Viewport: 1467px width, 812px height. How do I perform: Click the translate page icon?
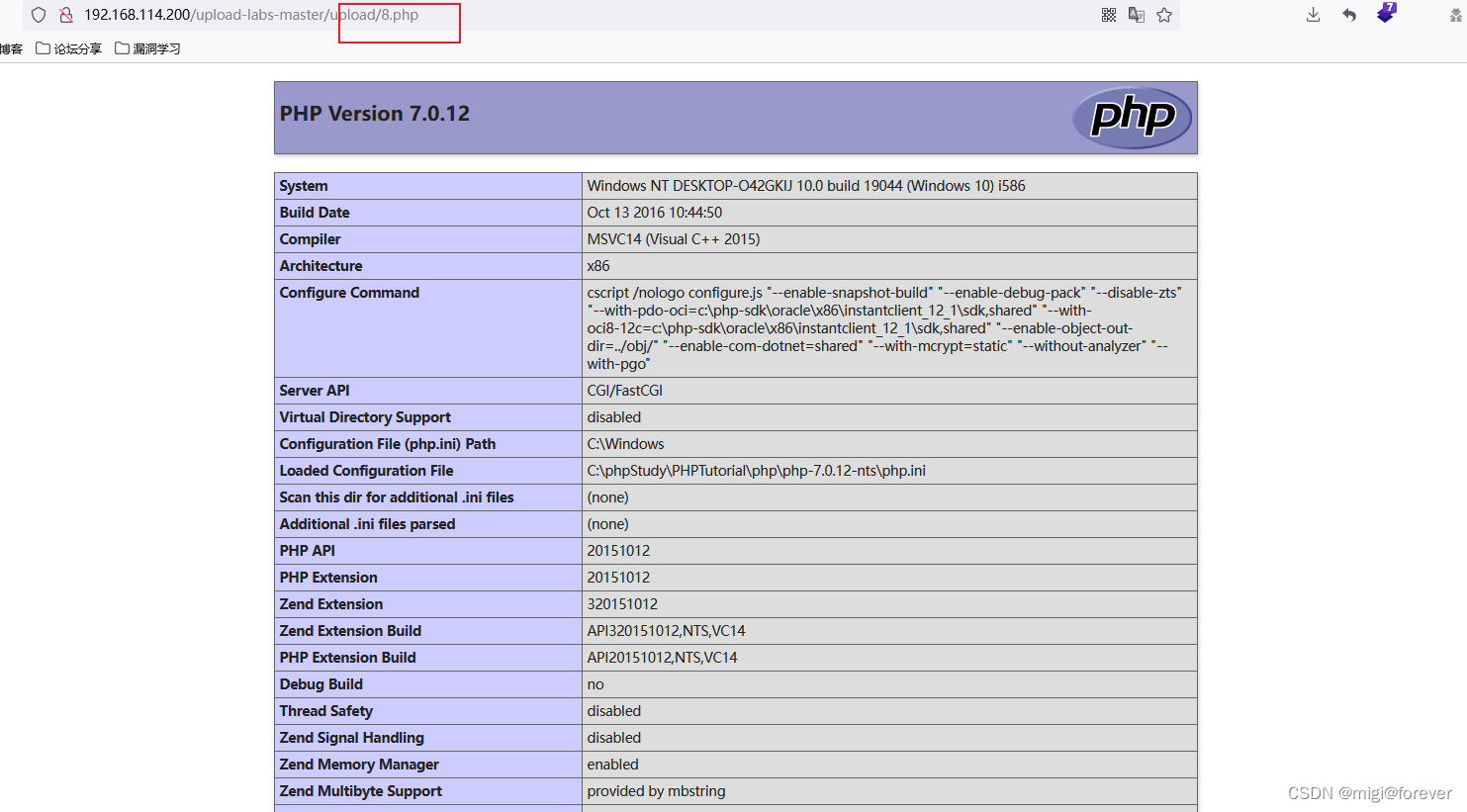(x=1137, y=15)
